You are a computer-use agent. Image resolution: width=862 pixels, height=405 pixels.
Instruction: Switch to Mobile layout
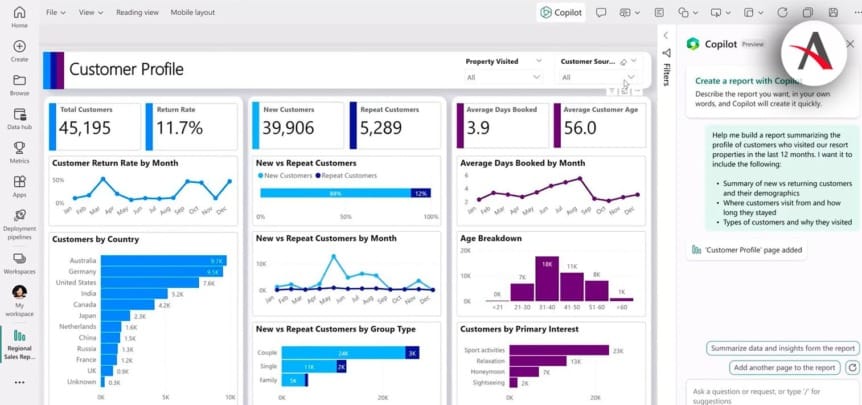192,12
